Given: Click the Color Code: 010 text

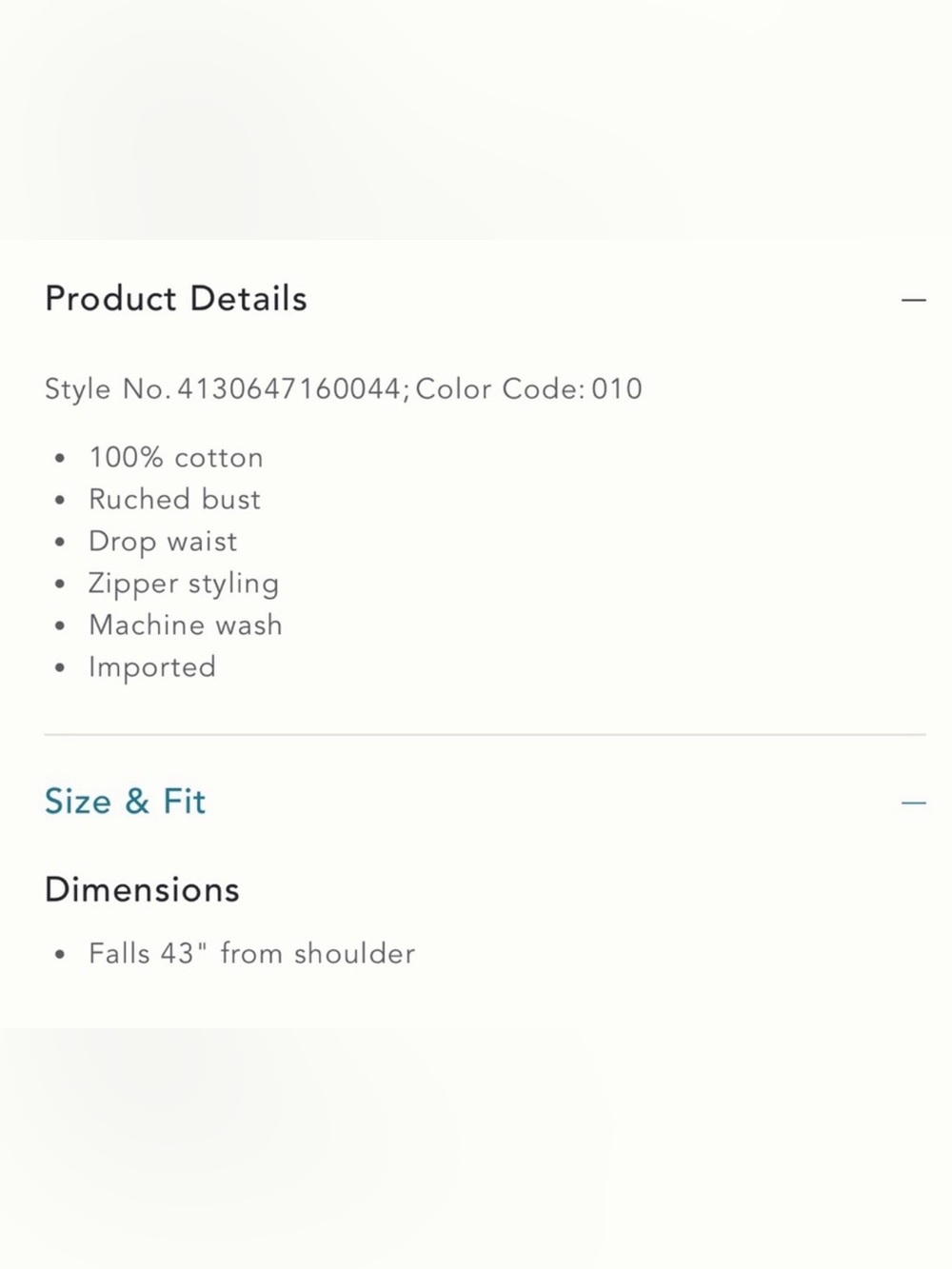Looking at the screenshot, I should (x=528, y=389).
